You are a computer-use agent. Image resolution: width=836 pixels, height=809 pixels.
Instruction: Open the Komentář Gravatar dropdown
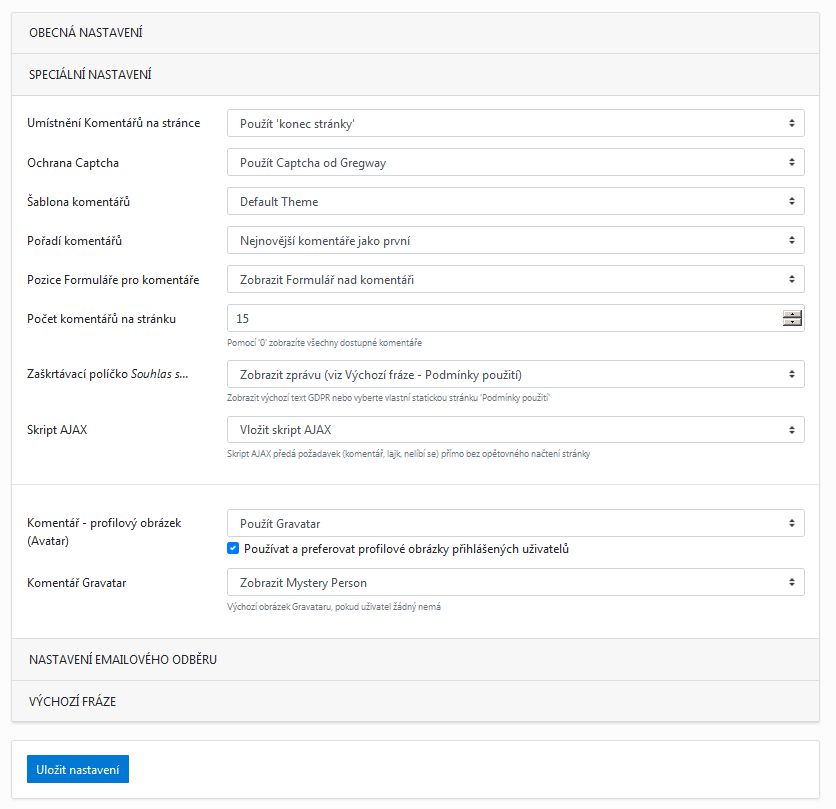pos(515,582)
